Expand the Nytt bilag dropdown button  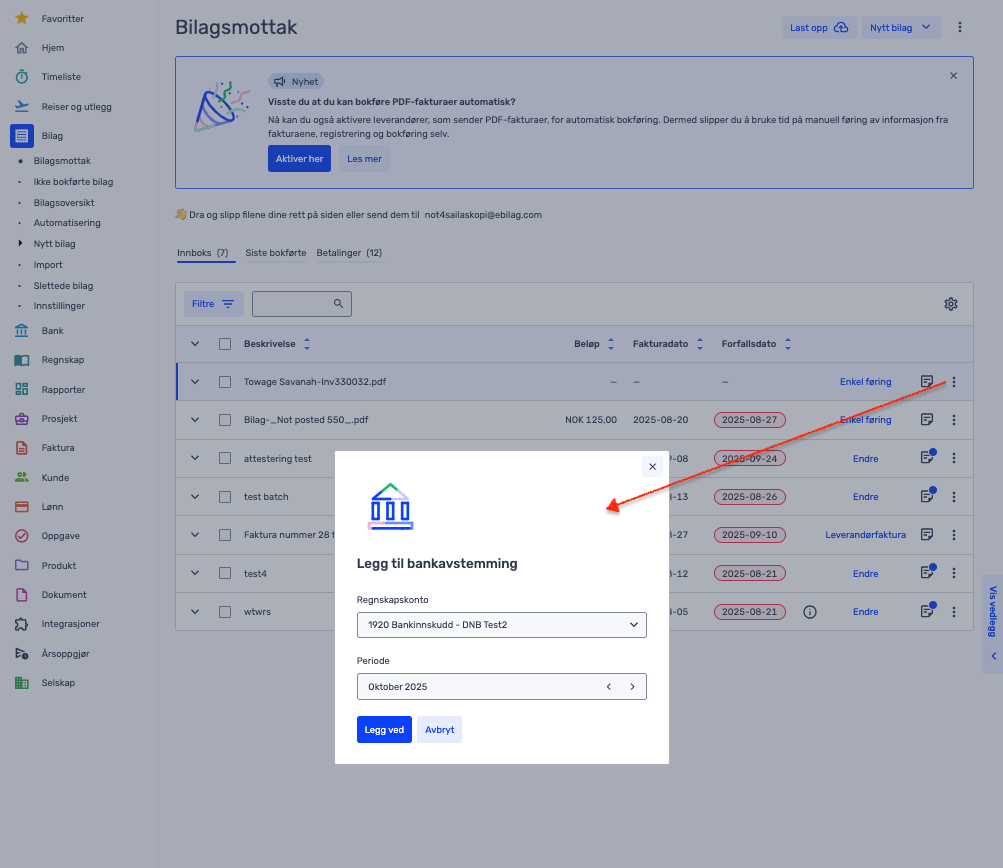[x=901, y=27]
